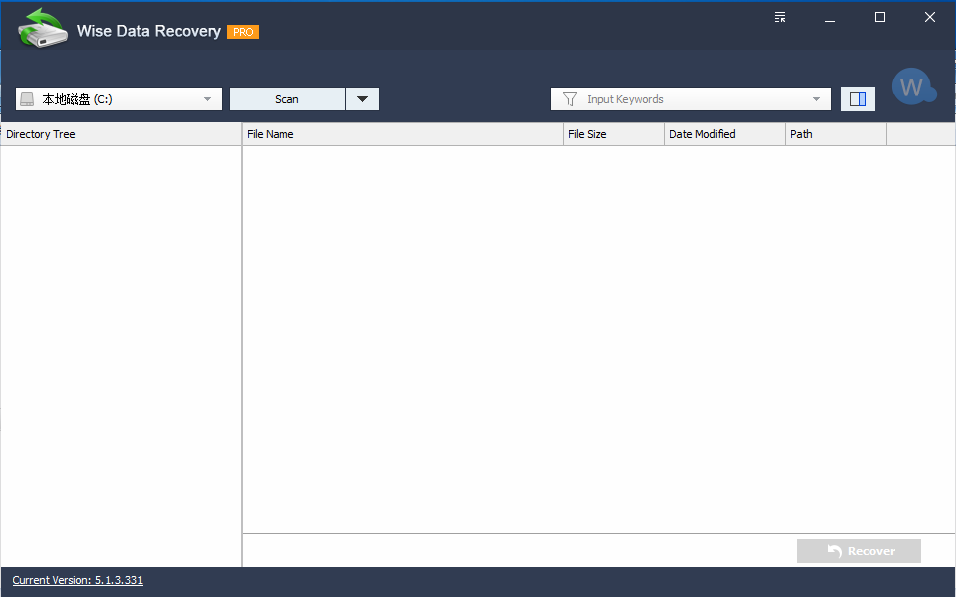Image resolution: width=956 pixels, height=597 pixels.
Task: Open the main menu icon in title bar
Action: 780,17
